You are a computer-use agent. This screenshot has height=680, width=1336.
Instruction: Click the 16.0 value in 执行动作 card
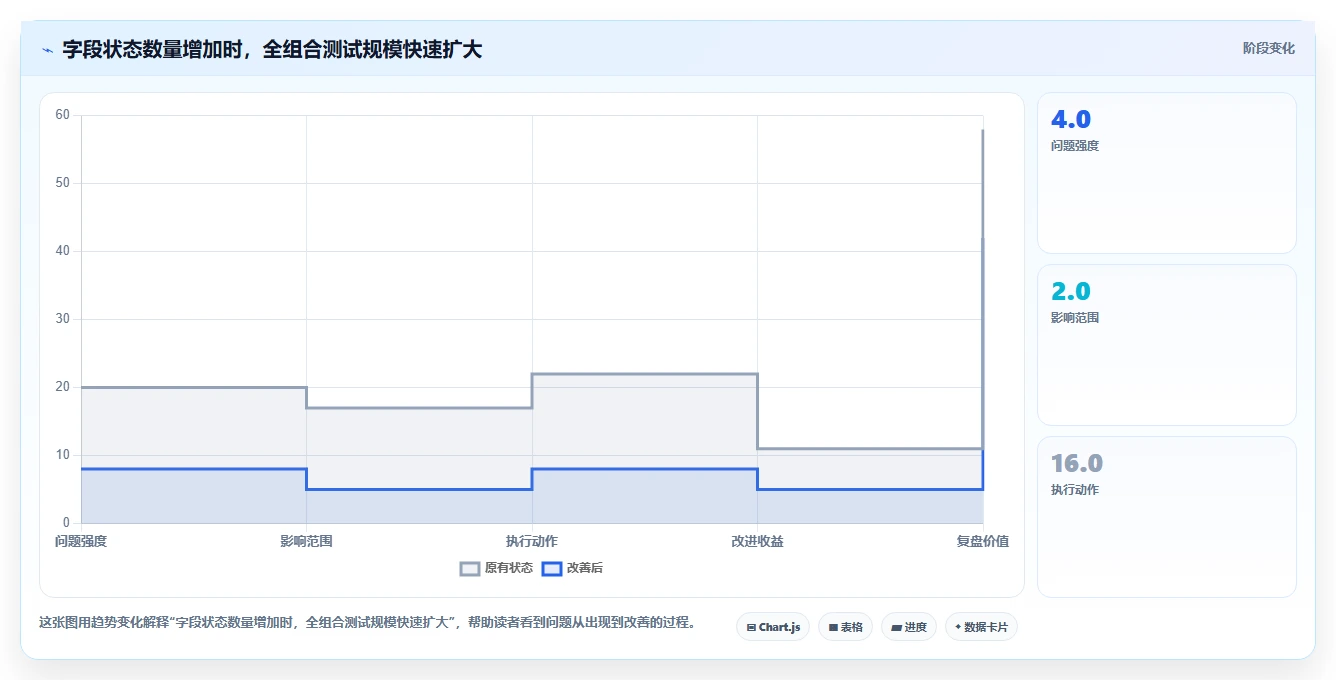[x=1076, y=463]
